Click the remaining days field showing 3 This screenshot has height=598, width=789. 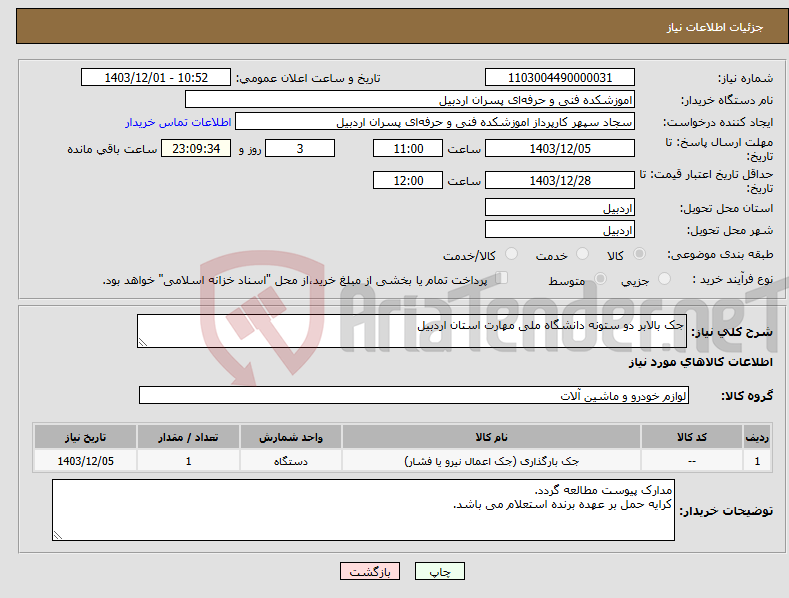[300, 148]
